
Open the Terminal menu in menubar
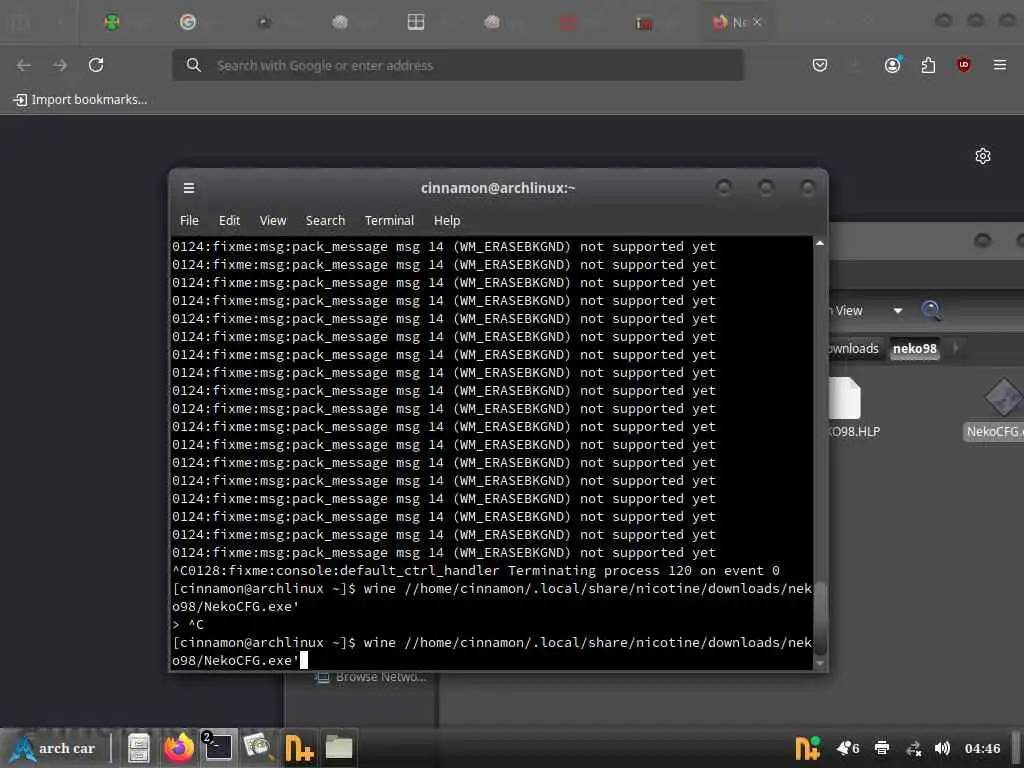pyautogui.click(x=389, y=221)
